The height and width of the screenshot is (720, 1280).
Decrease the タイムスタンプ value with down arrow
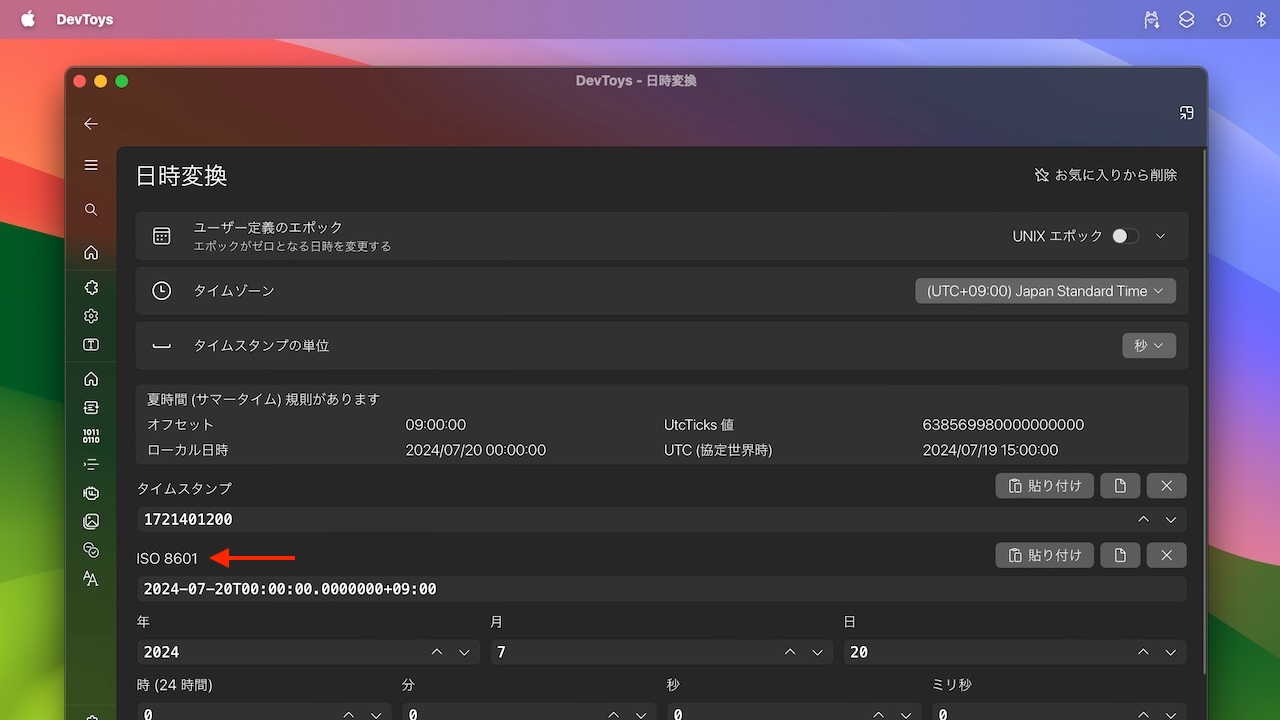coord(1171,520)
